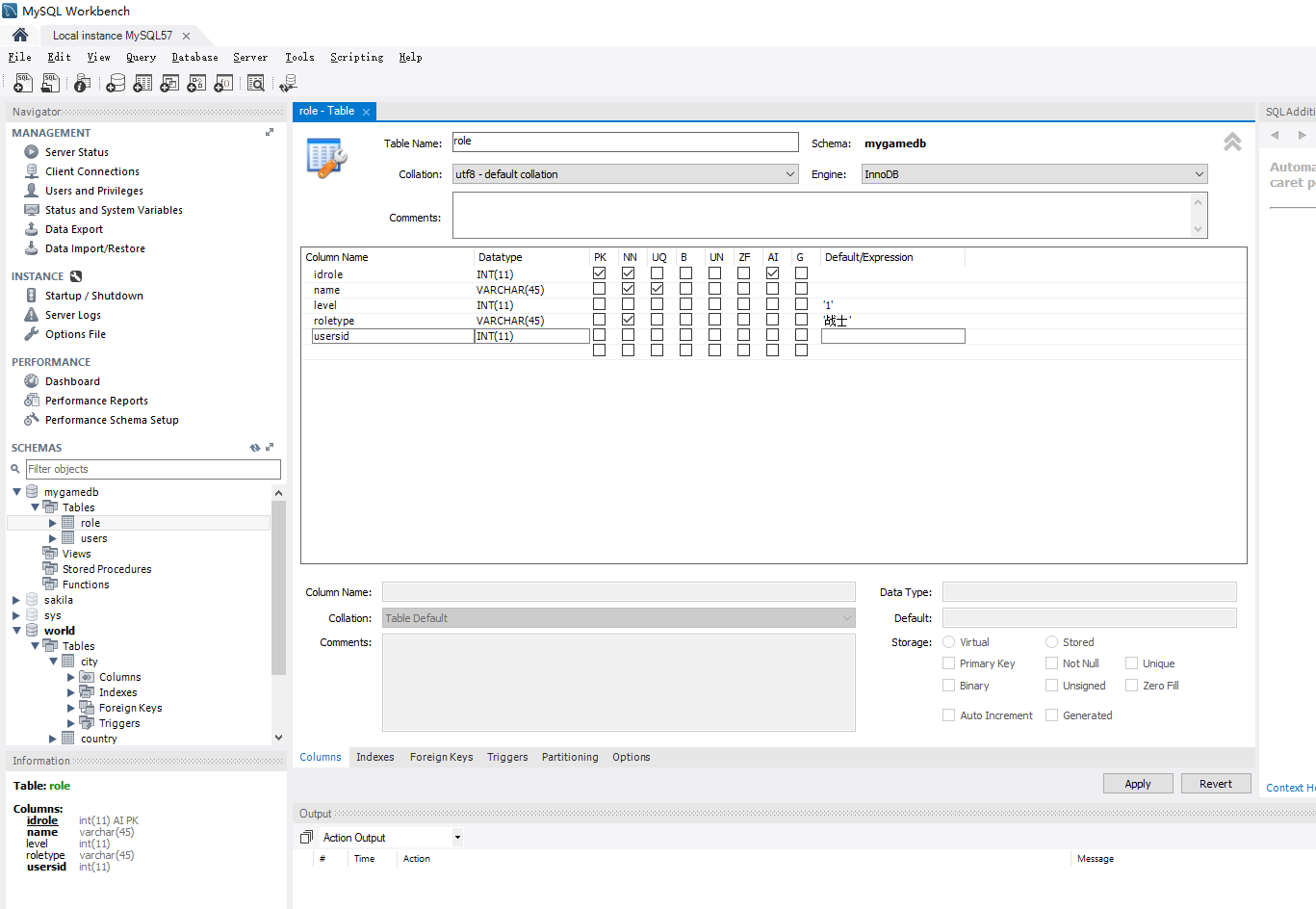Image resolution: width=1316 pixels, height=909 pixels.
Task: Reconnect to DBMS toolbar icon
Action: [x=288, y=84]
